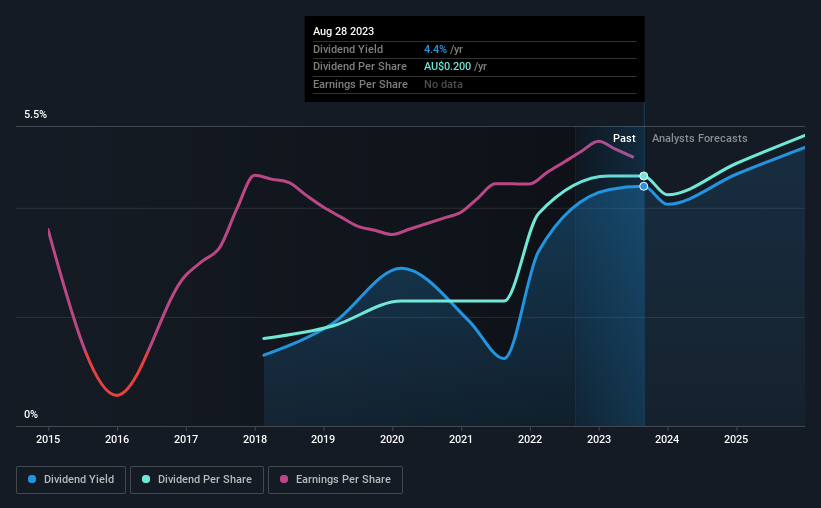Click the 2025 x-axis year label
Screen dimensions: 821x508
(736, 439)
